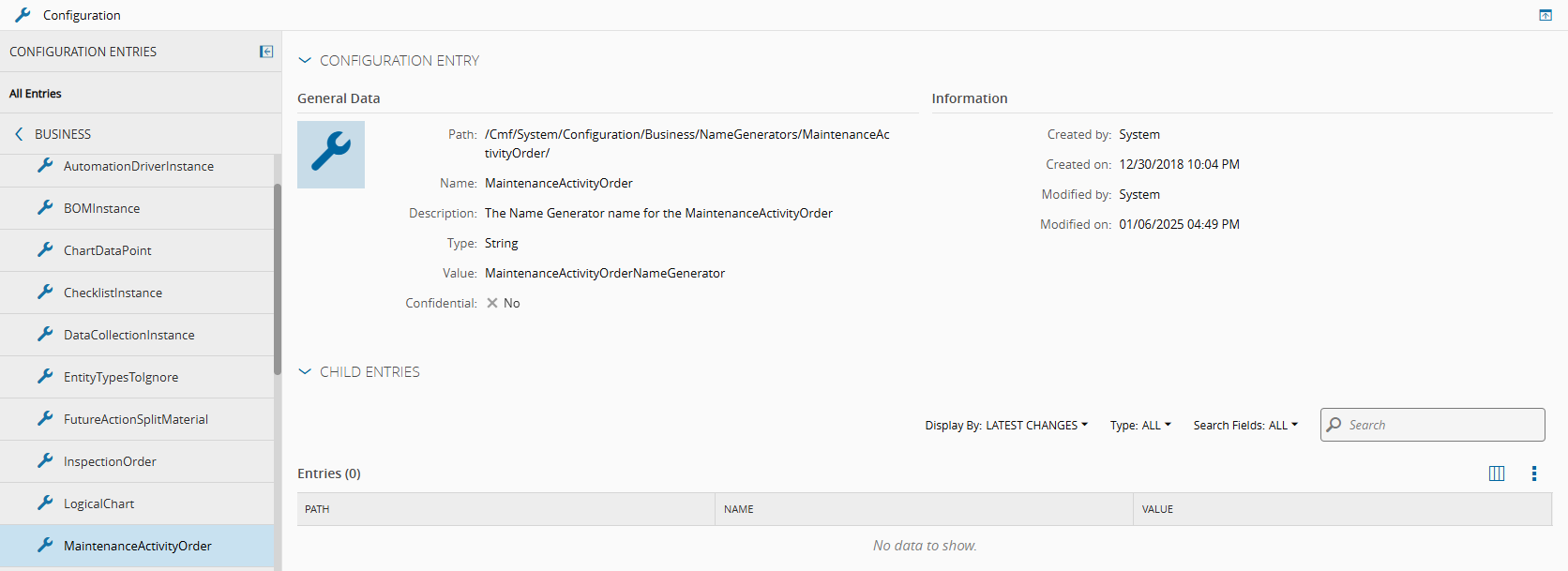
Task: Select All Entries in the sidebar
Action: click(36, 94)
